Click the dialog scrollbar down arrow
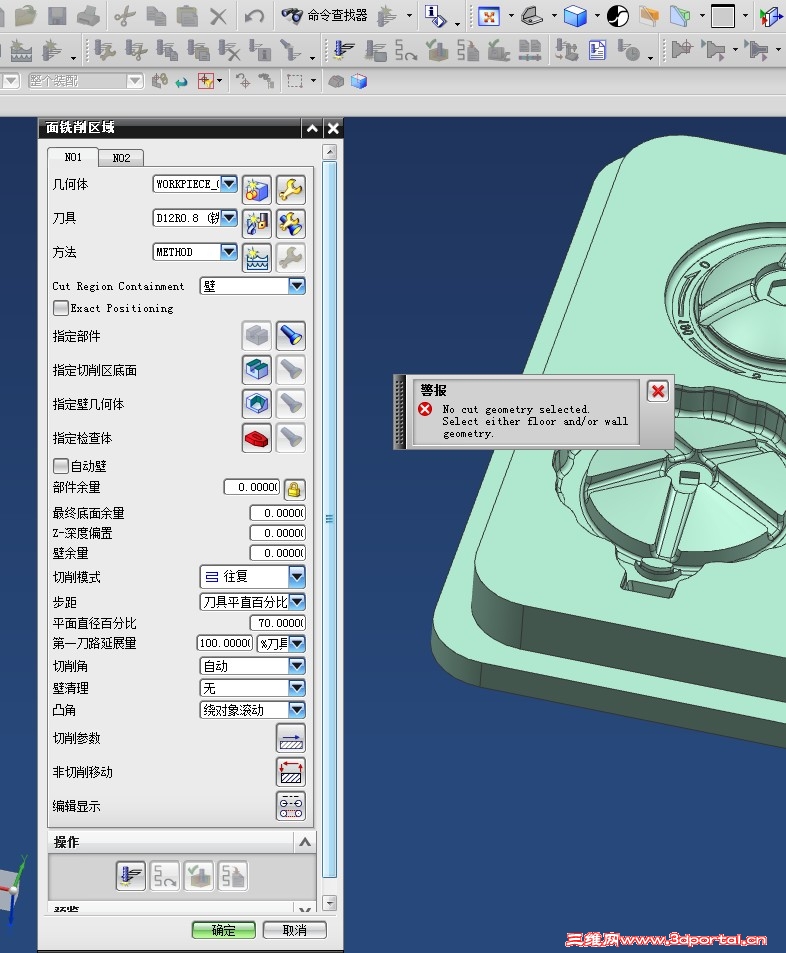 (329, 904)
